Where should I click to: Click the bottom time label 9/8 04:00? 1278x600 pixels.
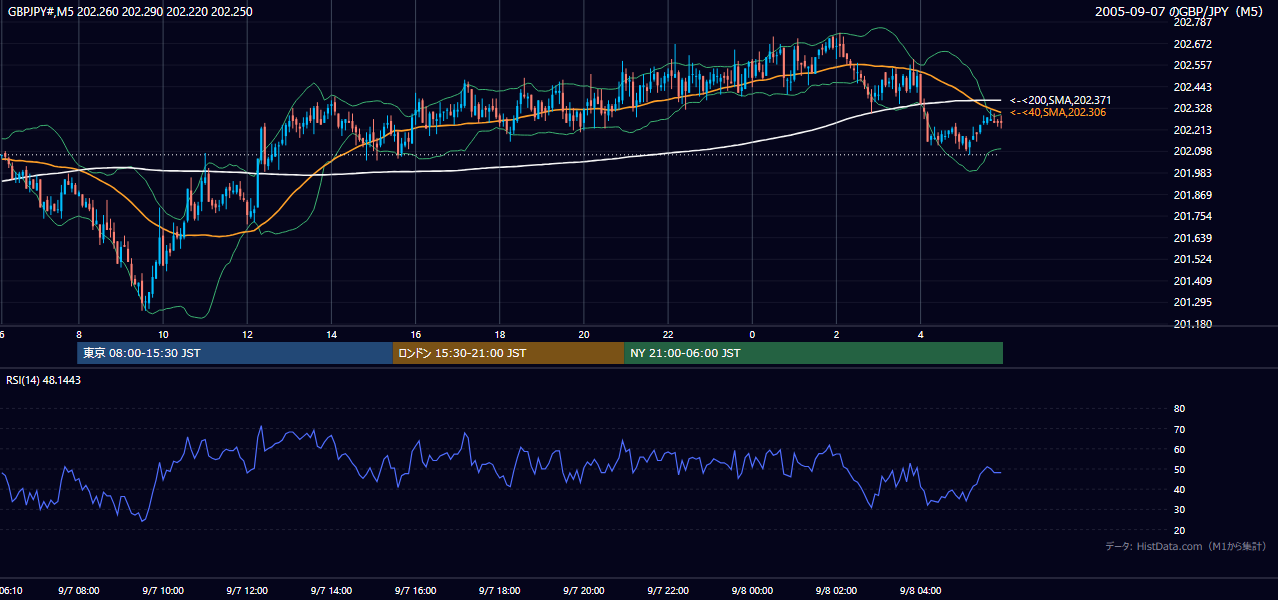click(920, 591)
